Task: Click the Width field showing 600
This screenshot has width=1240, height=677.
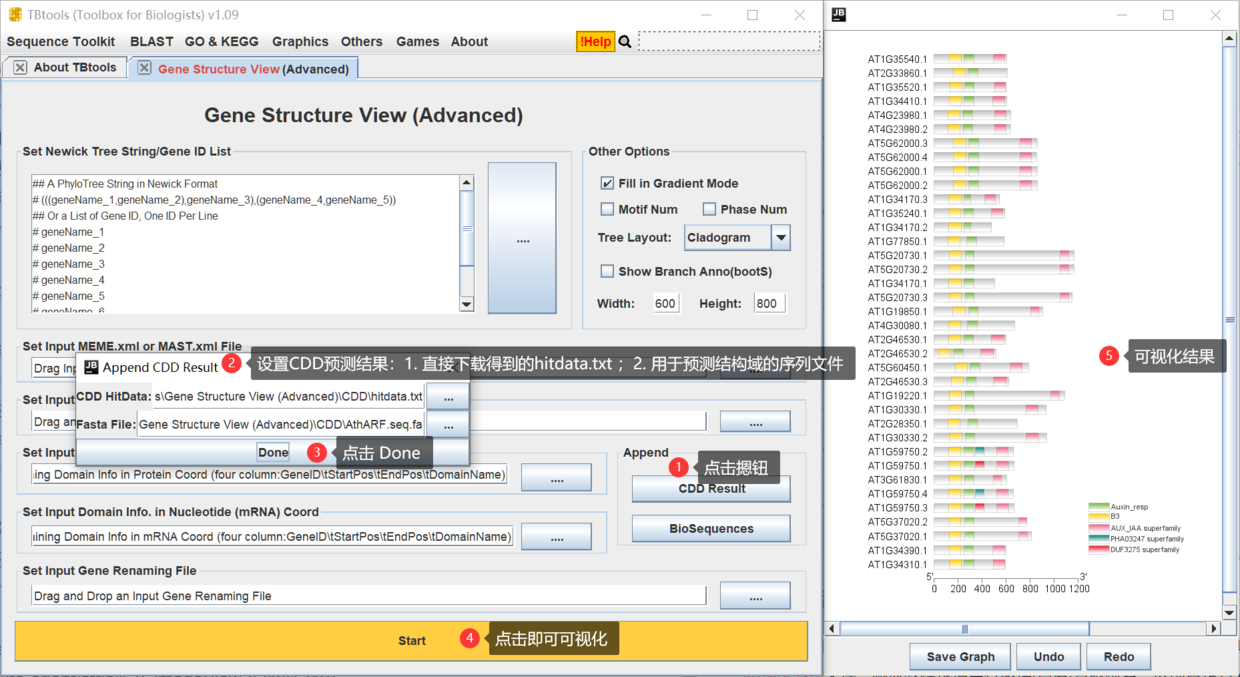Action: (665, 303)
